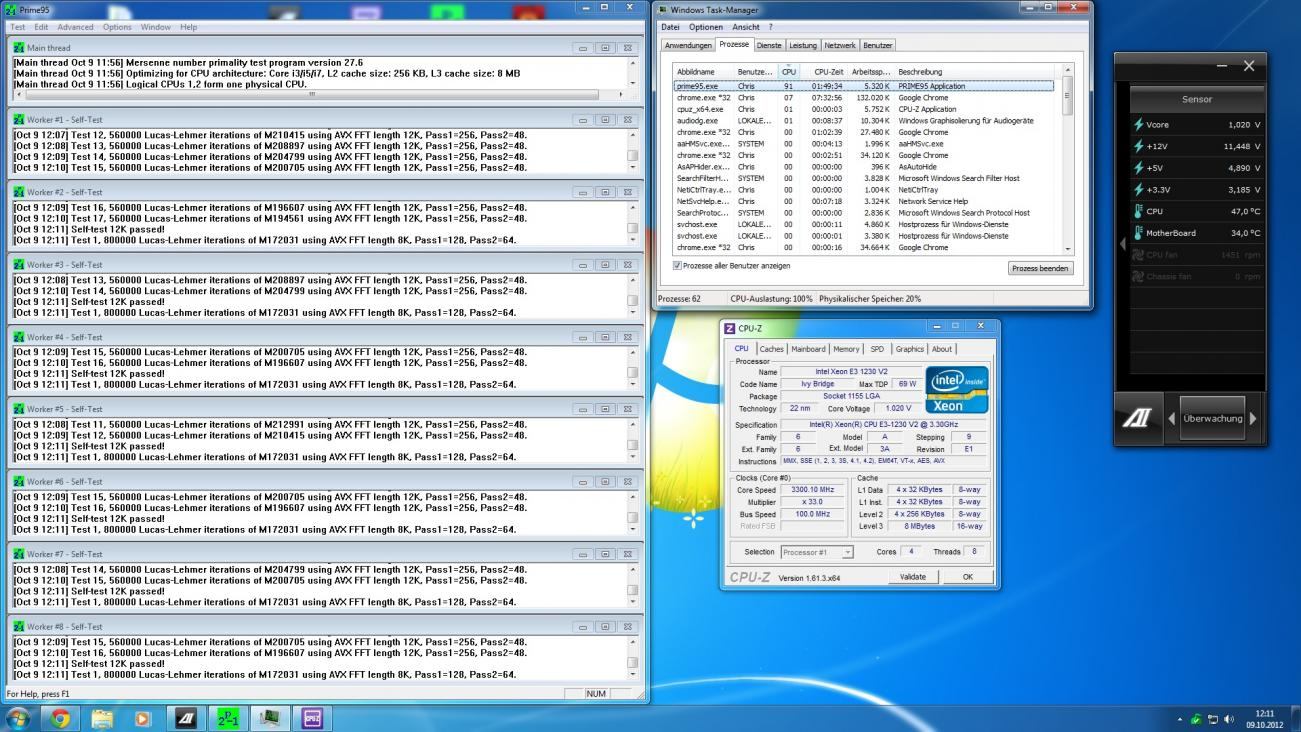Click the network tray icon
Screen dimensions: 1301x732
[1212, 719]
